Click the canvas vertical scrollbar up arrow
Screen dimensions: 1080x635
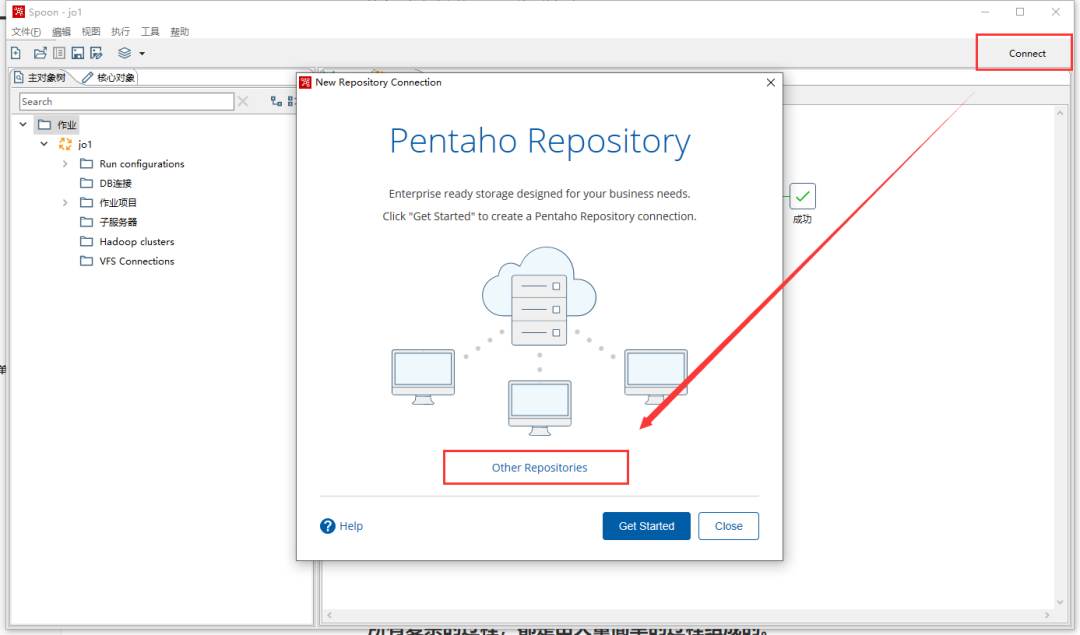pos(1060,113)
